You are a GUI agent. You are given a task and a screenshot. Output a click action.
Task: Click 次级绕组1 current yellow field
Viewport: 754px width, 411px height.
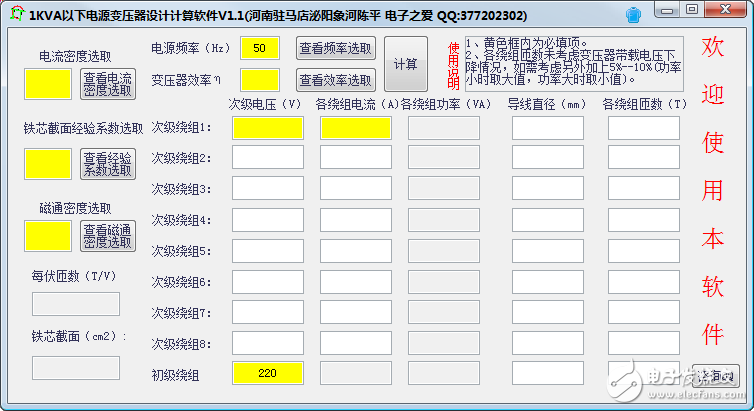[x=356, y=128]
